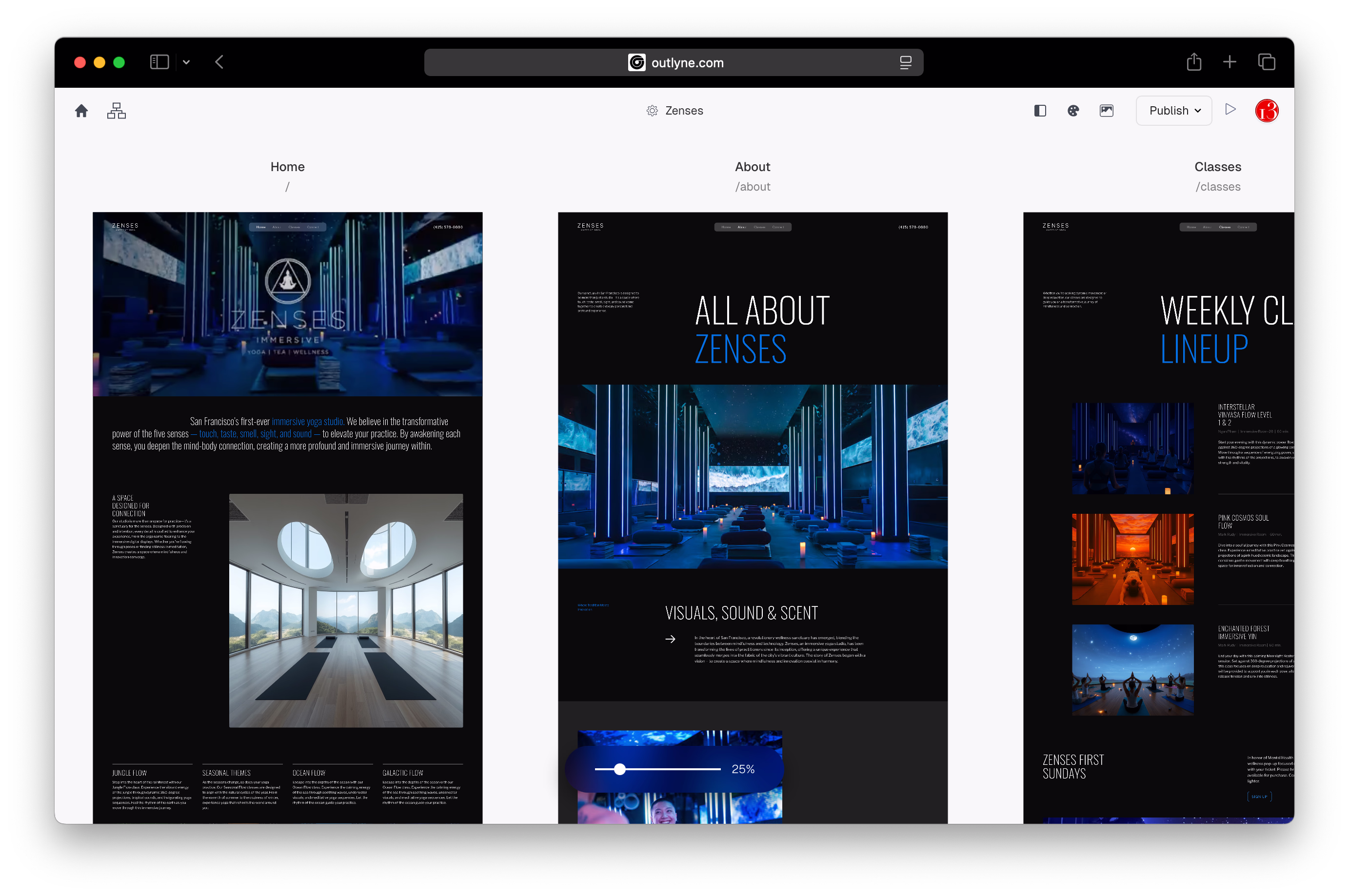
Task: Click arrow icon beside About paragraph
Action: pos(670,639)
